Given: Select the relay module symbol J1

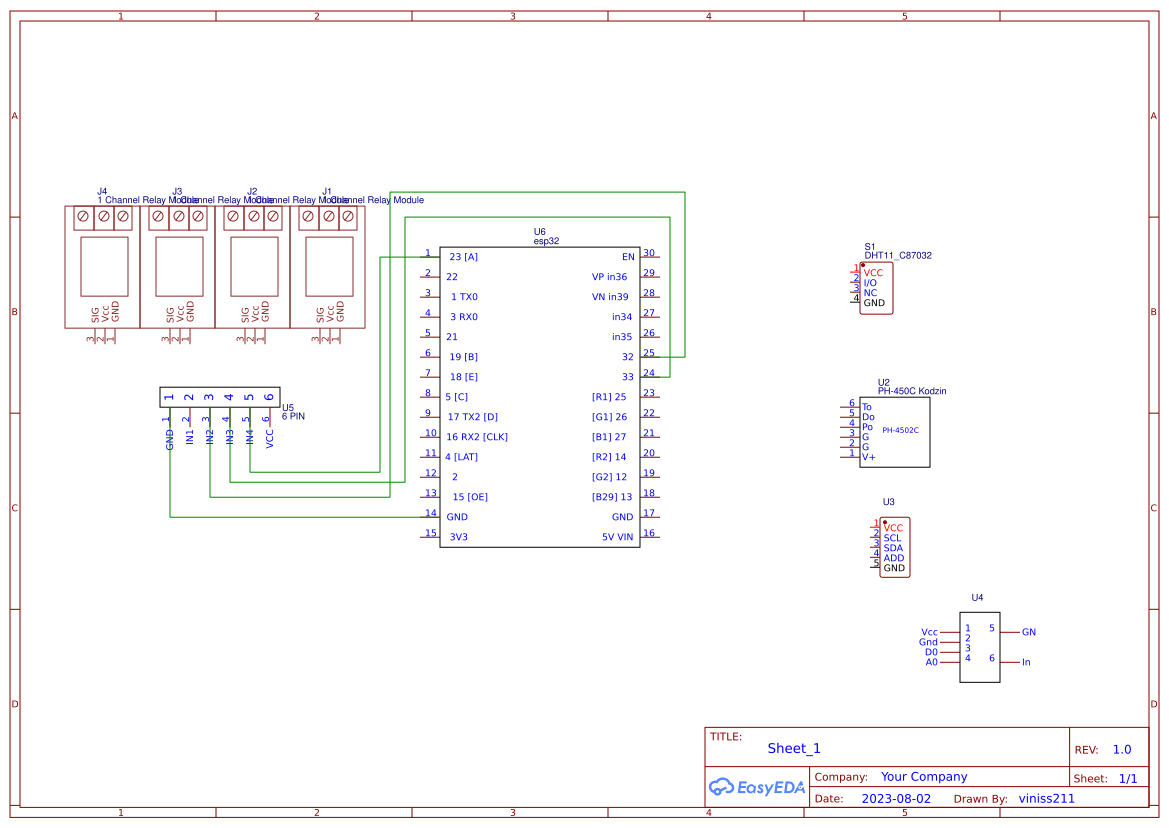Looking at the screenshot, I should [328, 265].
